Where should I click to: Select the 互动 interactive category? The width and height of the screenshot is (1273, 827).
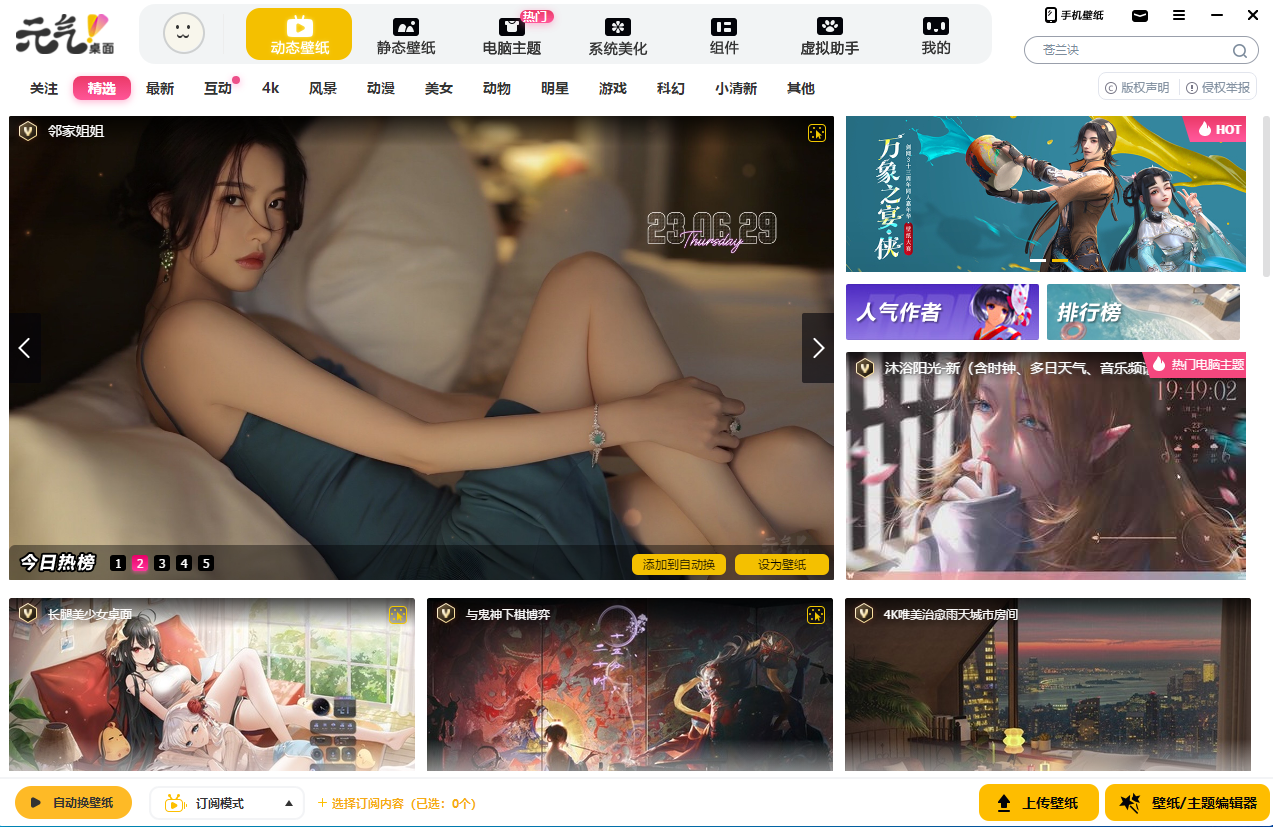(218, 88)
